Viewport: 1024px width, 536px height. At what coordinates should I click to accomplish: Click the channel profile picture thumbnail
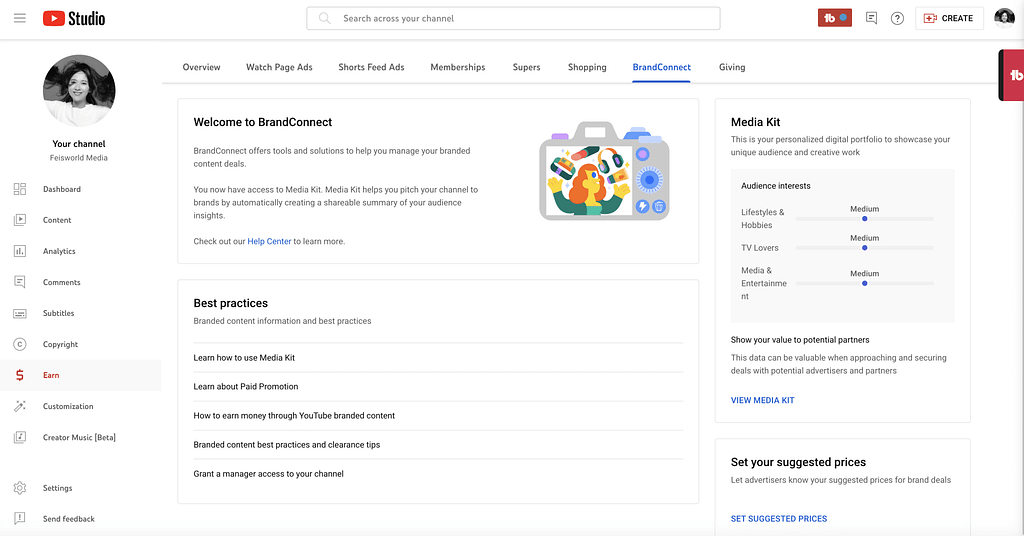click(x=79, y=91)
